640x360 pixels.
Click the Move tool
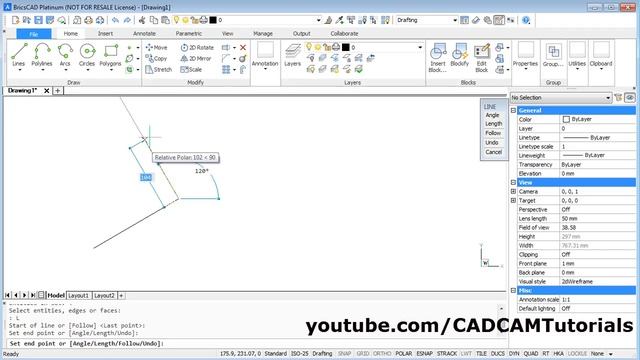click(156, 47)
